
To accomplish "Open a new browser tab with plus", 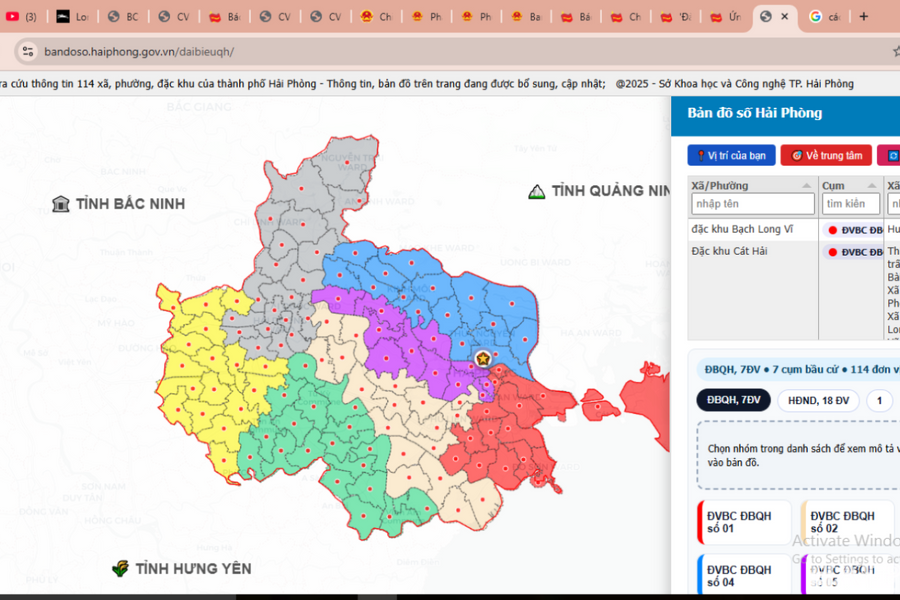I will [863, 17].
